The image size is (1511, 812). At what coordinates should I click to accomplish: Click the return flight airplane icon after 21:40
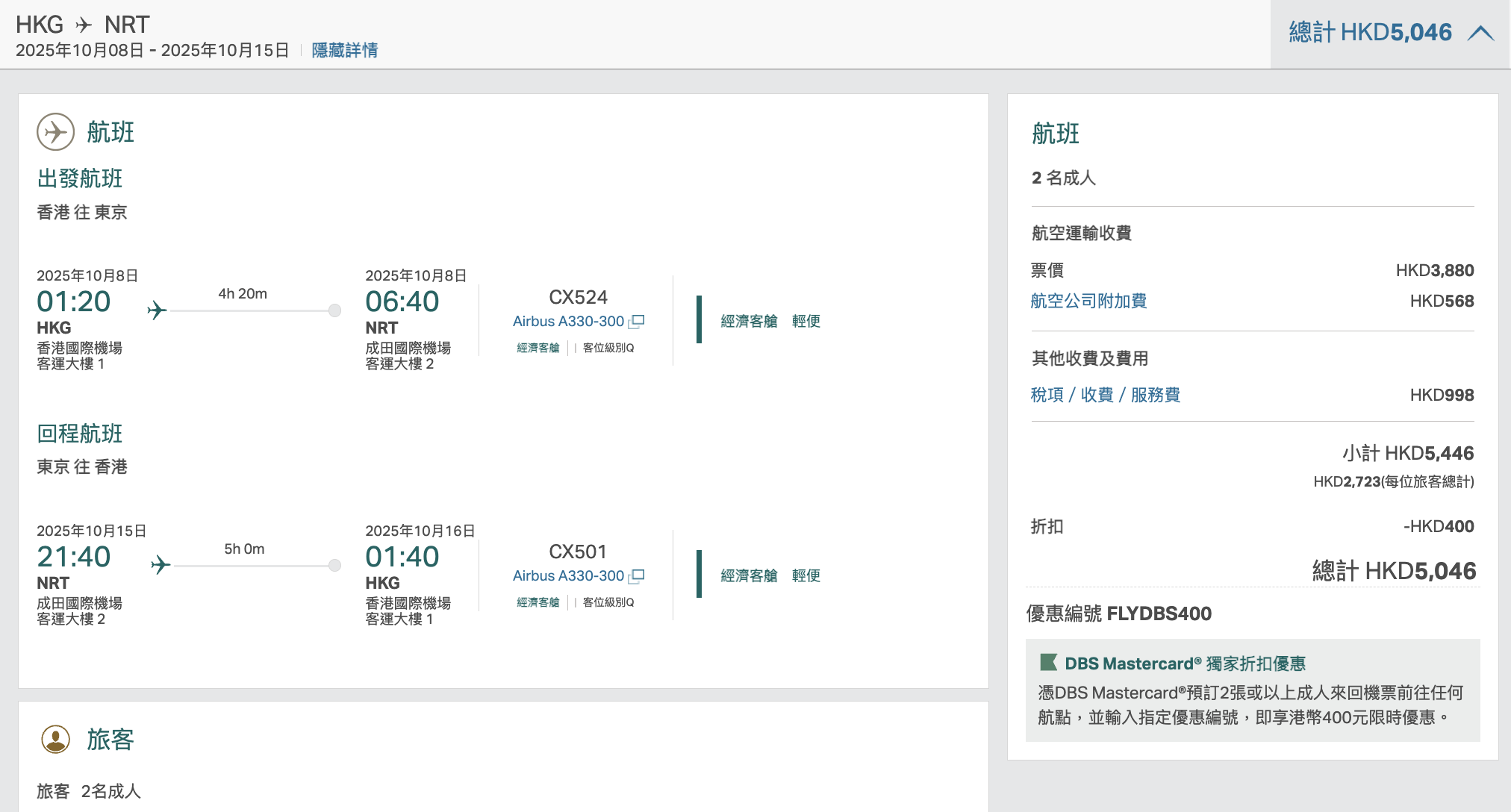pyautogui.click(x=161, y=564)
